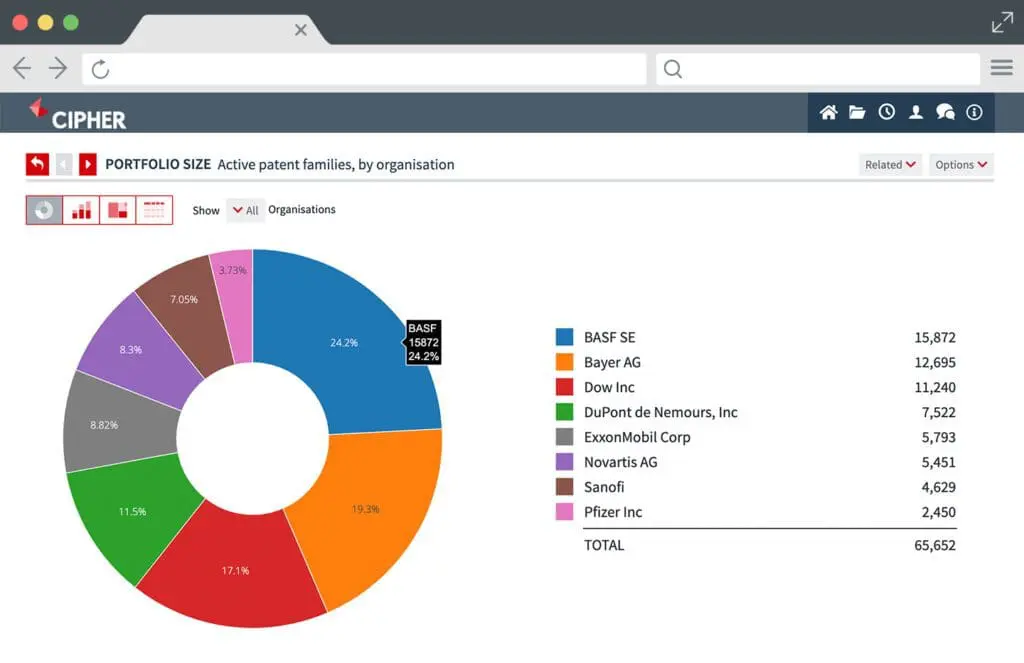
Task: Open the folder icon in header
Action: tap(857, 112)
